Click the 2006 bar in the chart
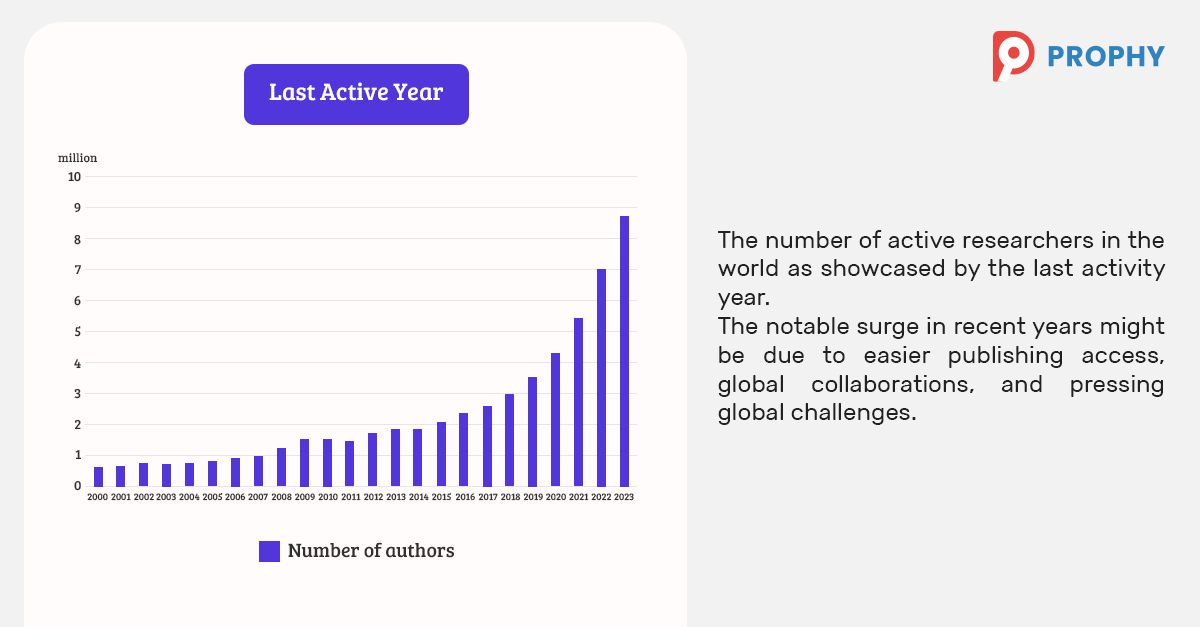This screenshot has width=1200, height=627. (235, 472)
